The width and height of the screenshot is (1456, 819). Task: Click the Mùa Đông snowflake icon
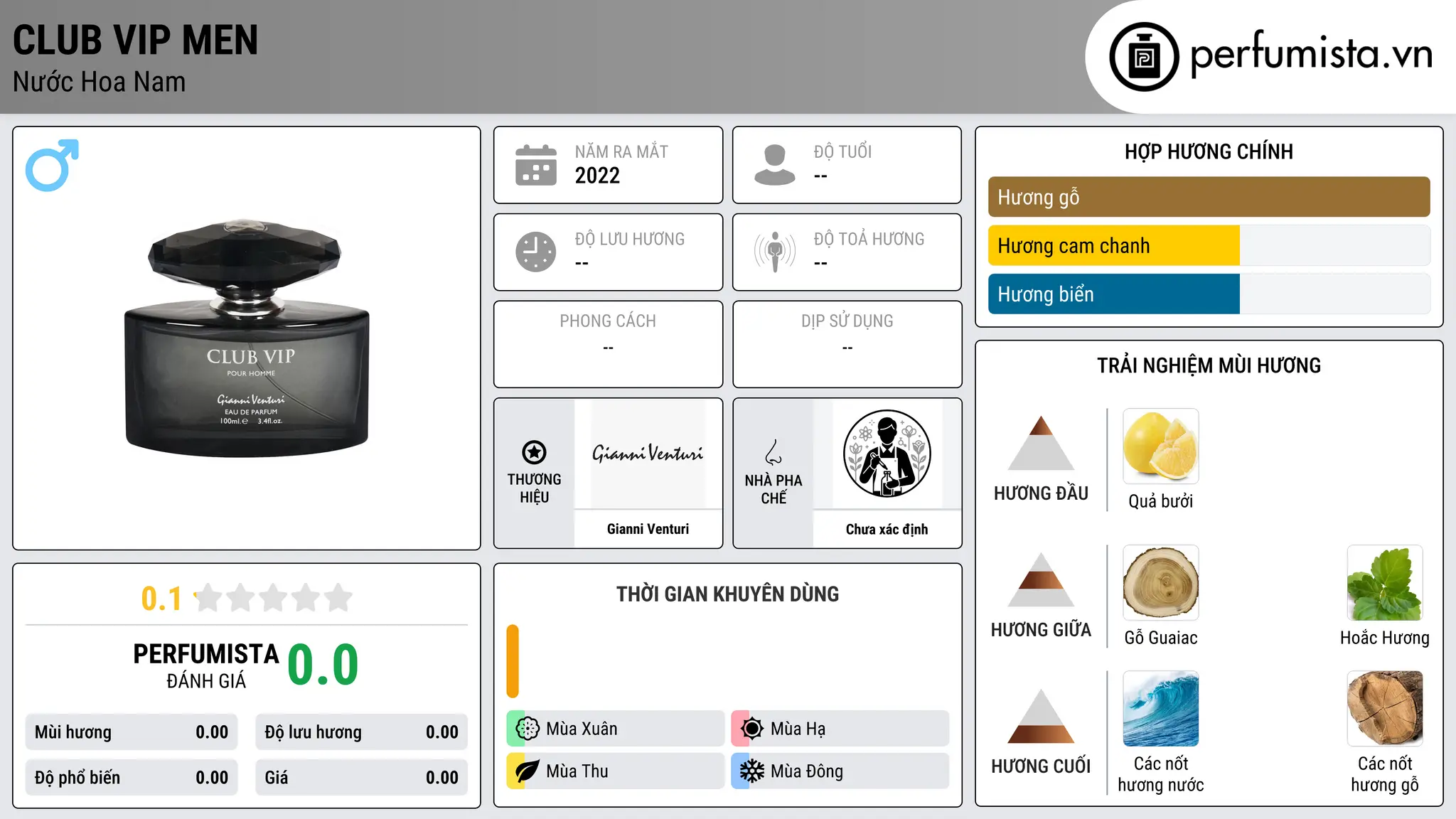coord(752,771)
